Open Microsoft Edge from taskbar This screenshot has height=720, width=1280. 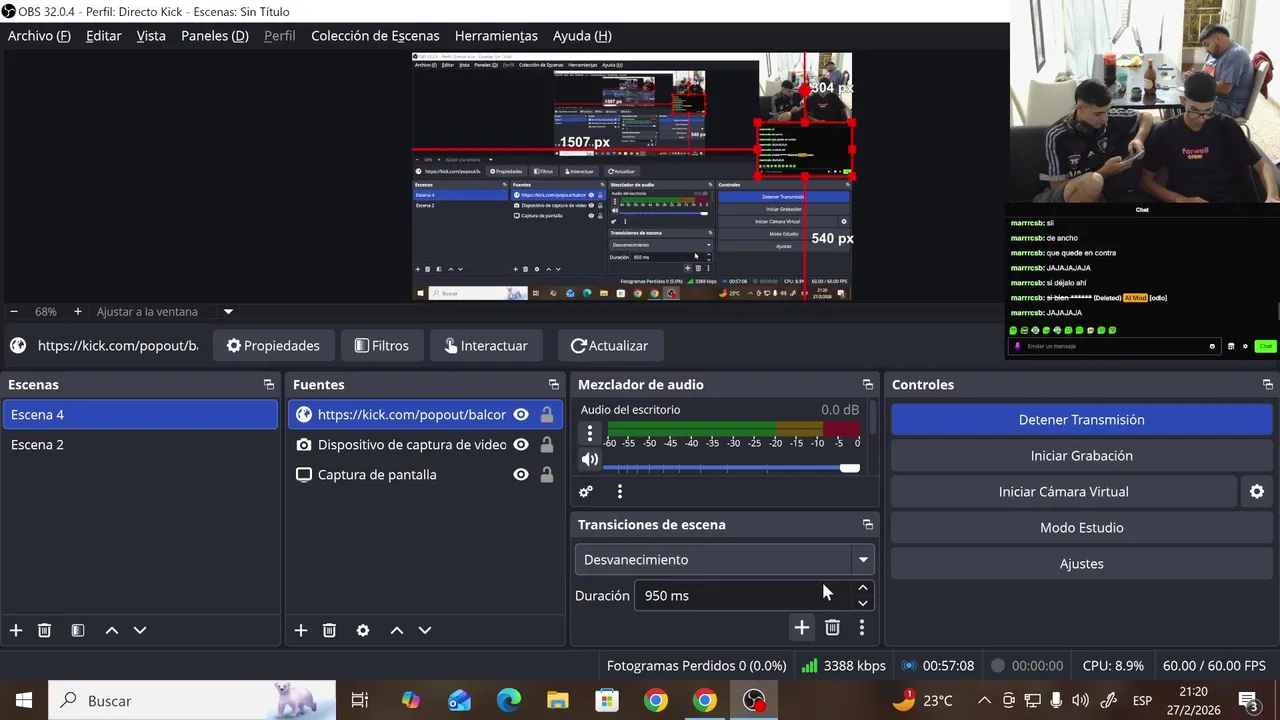[509, 701]
